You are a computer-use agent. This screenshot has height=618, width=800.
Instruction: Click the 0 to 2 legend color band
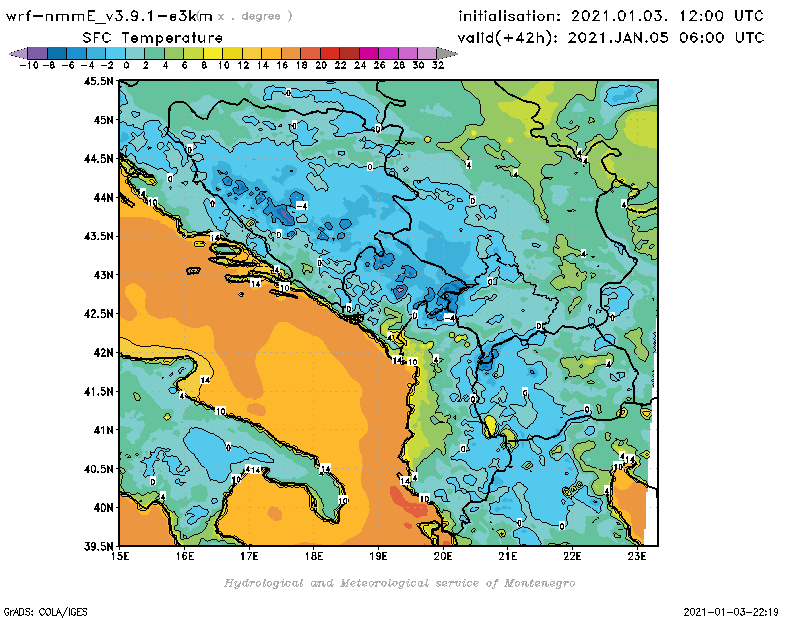pyautogui.click(x=135, y=53)
